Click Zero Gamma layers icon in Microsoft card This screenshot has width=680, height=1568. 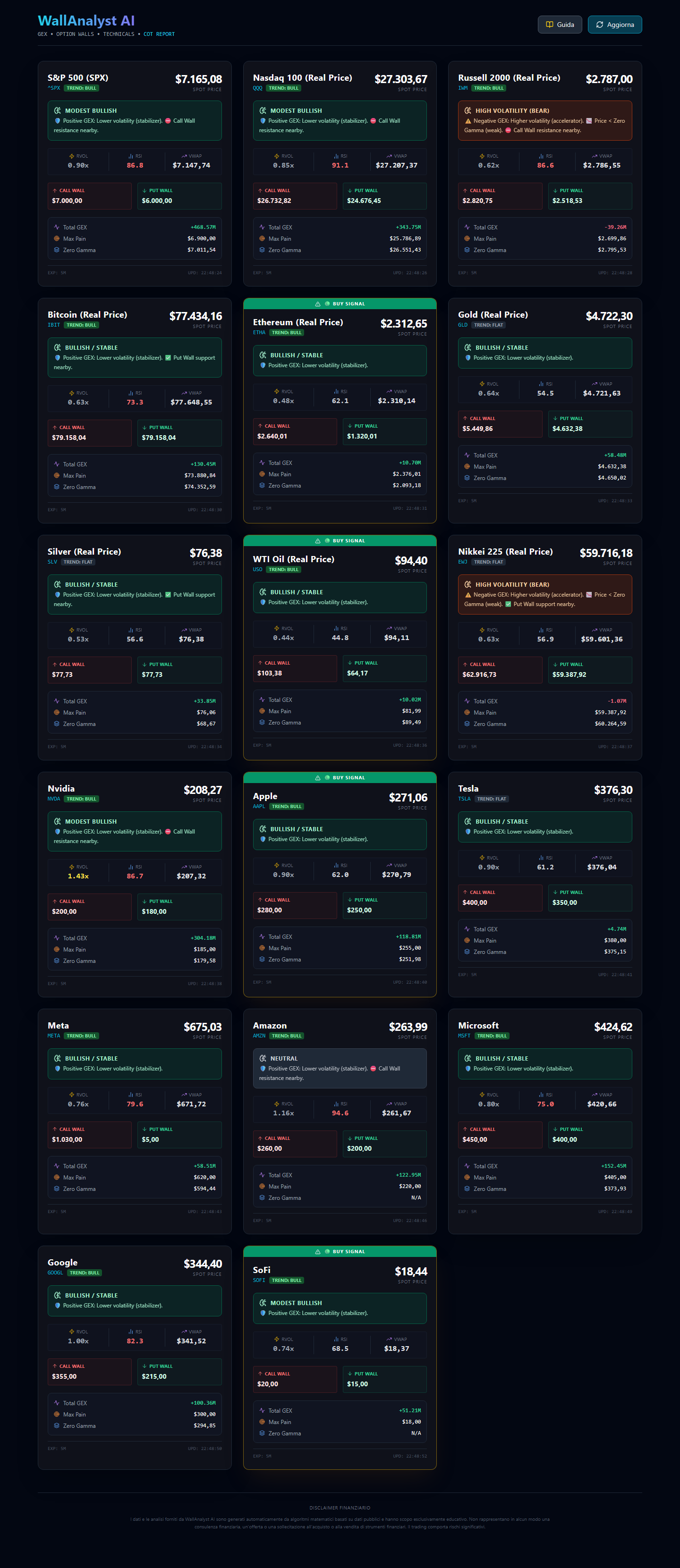point(467,1188)
